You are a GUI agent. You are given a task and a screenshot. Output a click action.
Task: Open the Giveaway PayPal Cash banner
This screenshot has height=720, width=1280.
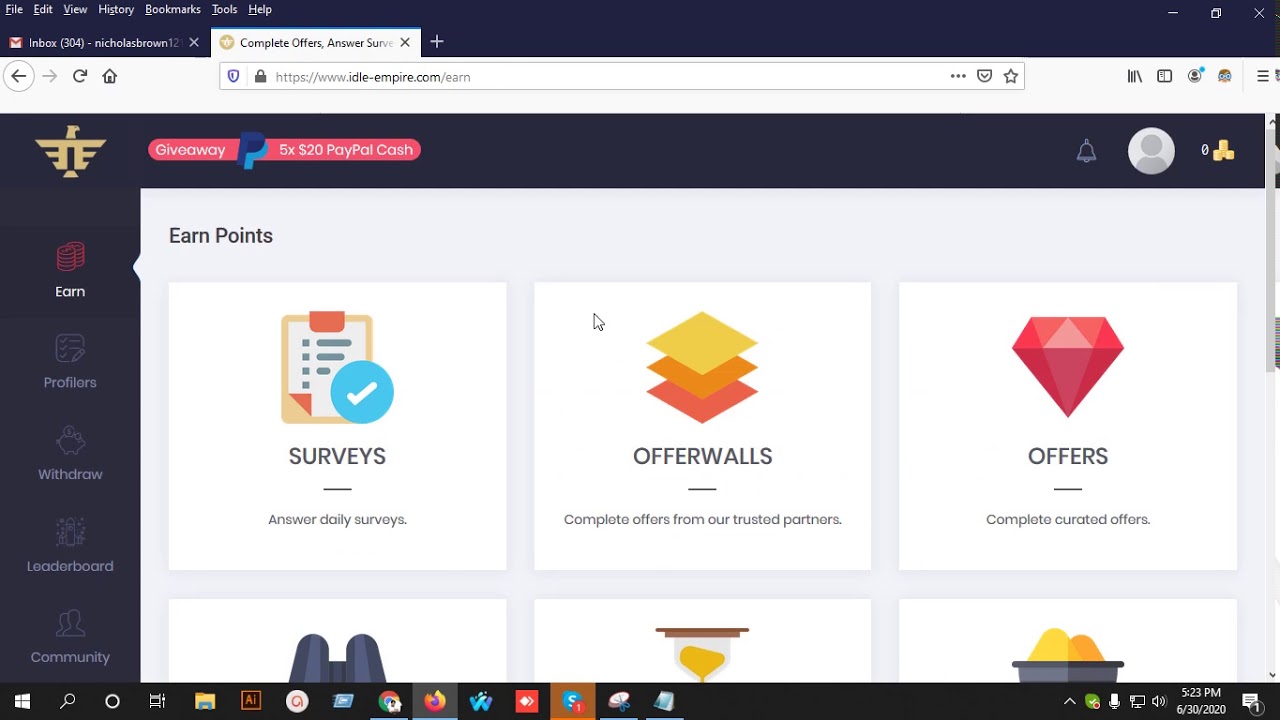[285, 150]
